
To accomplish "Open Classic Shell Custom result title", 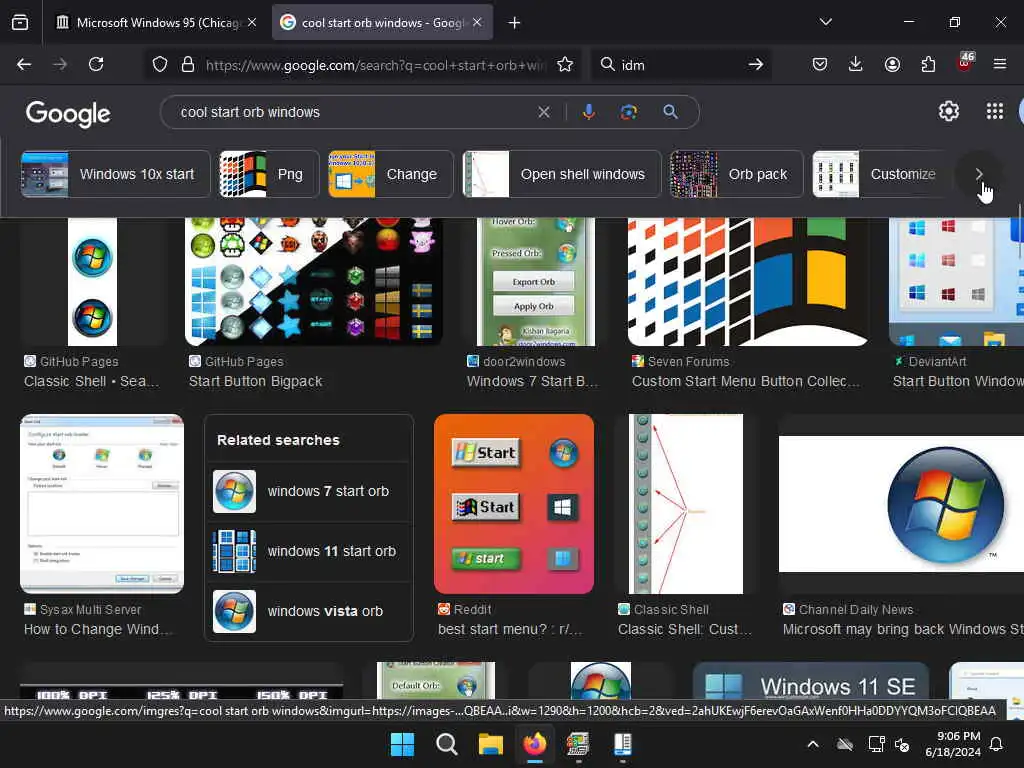I will [685, 630].
